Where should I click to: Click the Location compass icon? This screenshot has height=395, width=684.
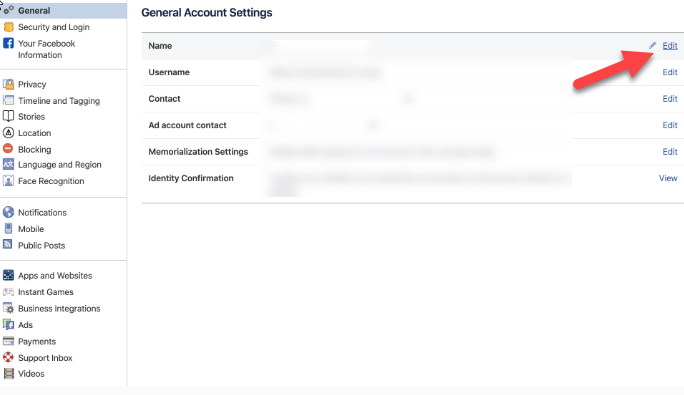coord(8,132)
